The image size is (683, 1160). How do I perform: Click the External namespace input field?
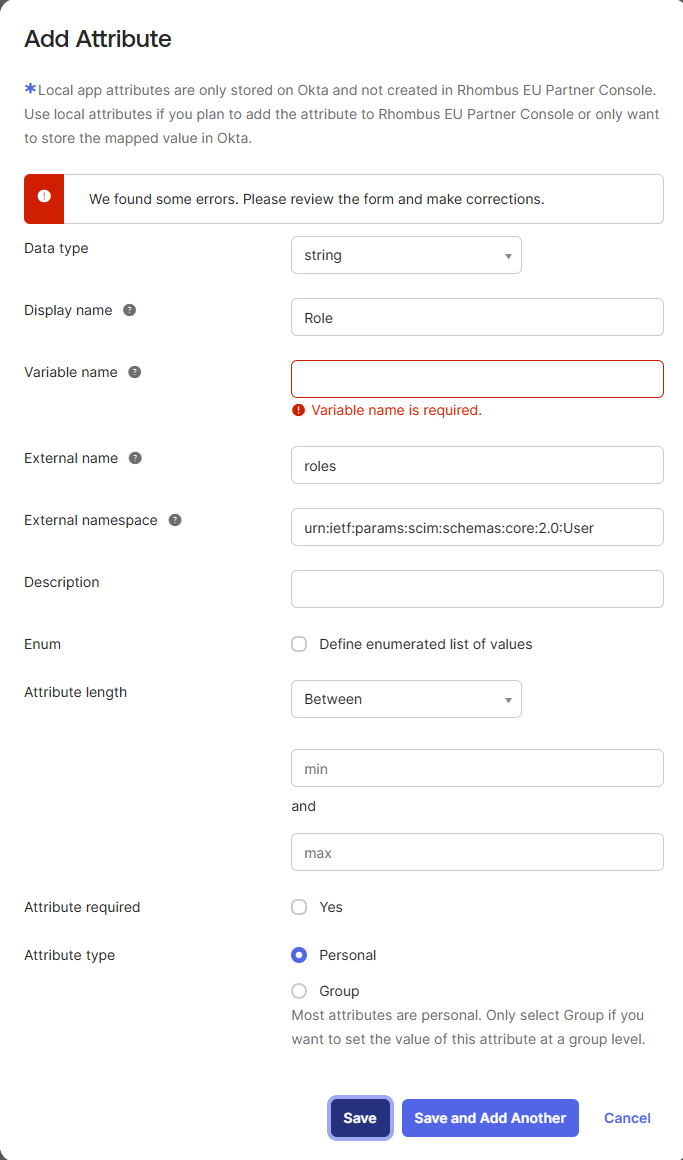click(477, 527)
